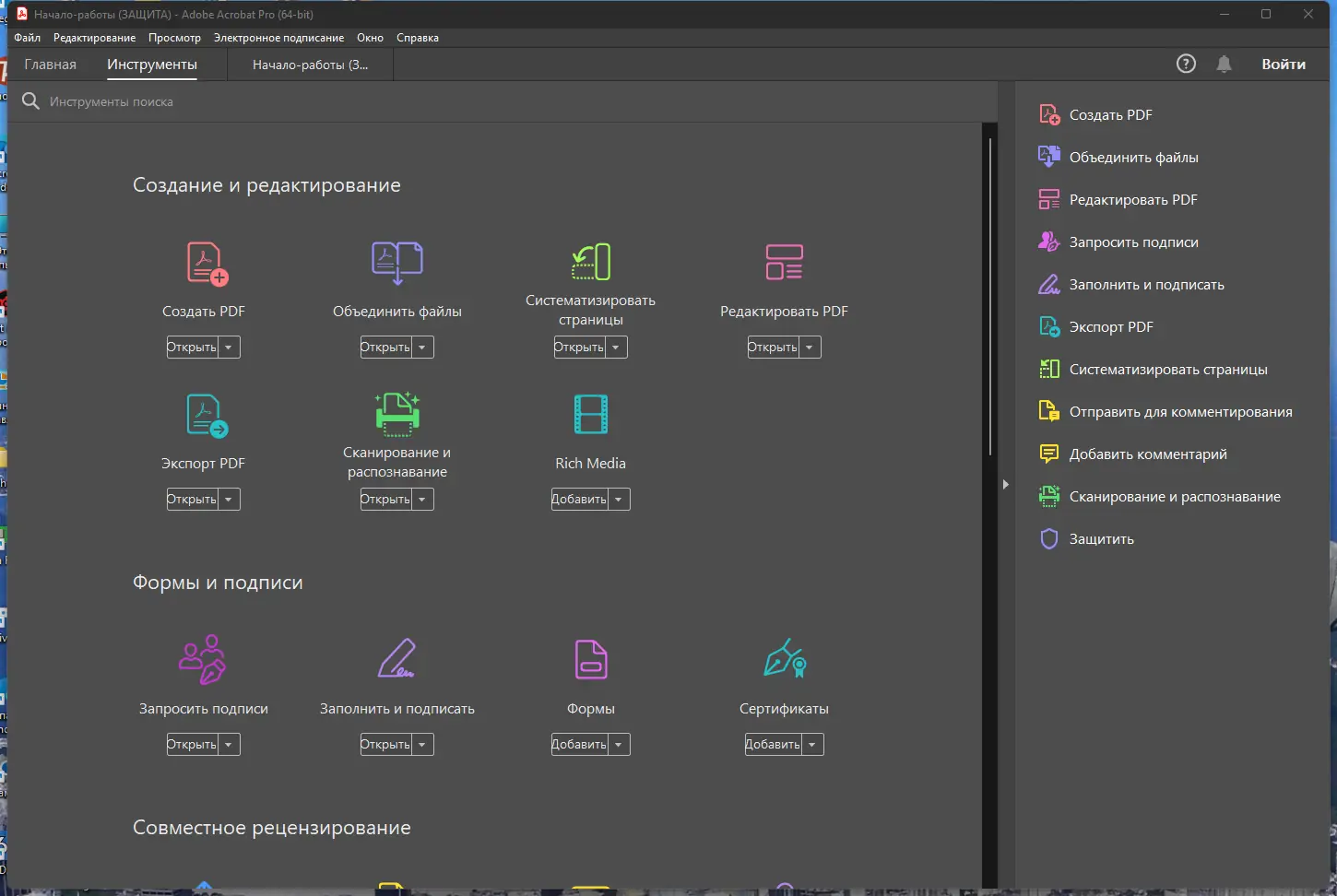Expand the dropdown next to Экспорт PDF Открыть
The image size is (1337, 896).
pyautogui.click(x=229, y=499)
